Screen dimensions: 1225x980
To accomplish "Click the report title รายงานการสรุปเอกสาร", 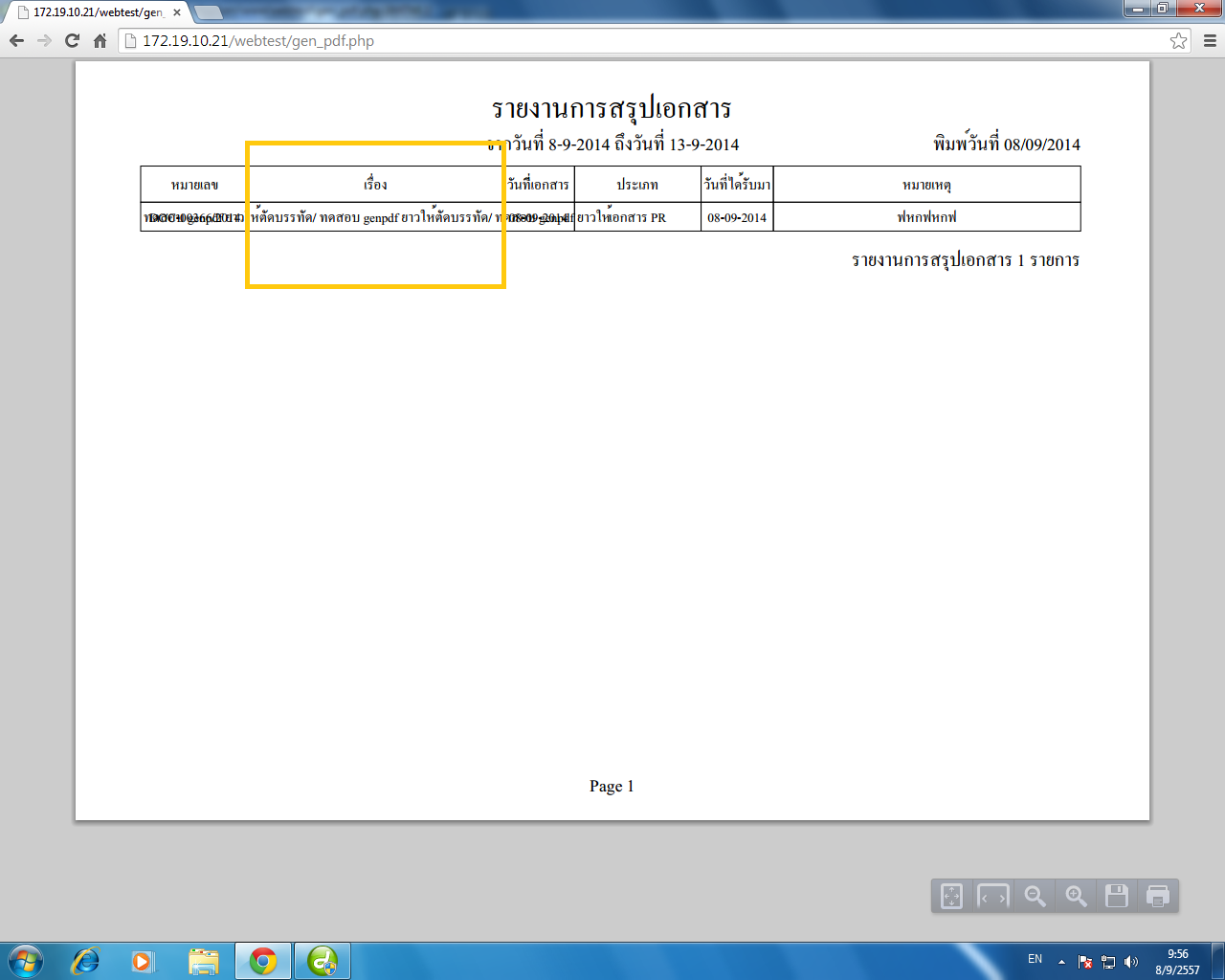I will pos(612,108).
